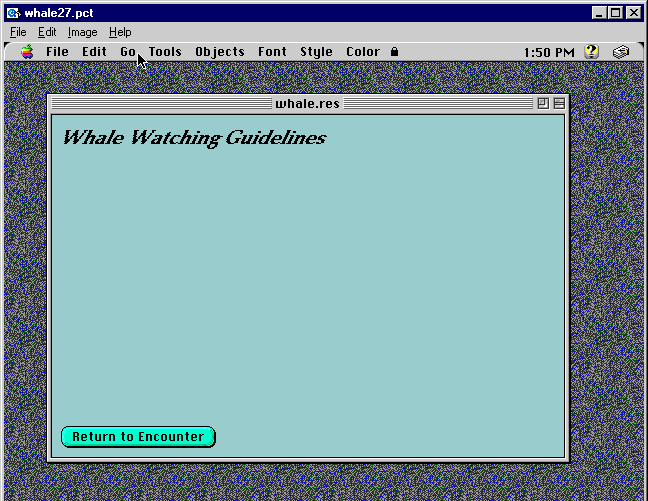
Task: Open the Style menu
Action: [x=316, y=52]
